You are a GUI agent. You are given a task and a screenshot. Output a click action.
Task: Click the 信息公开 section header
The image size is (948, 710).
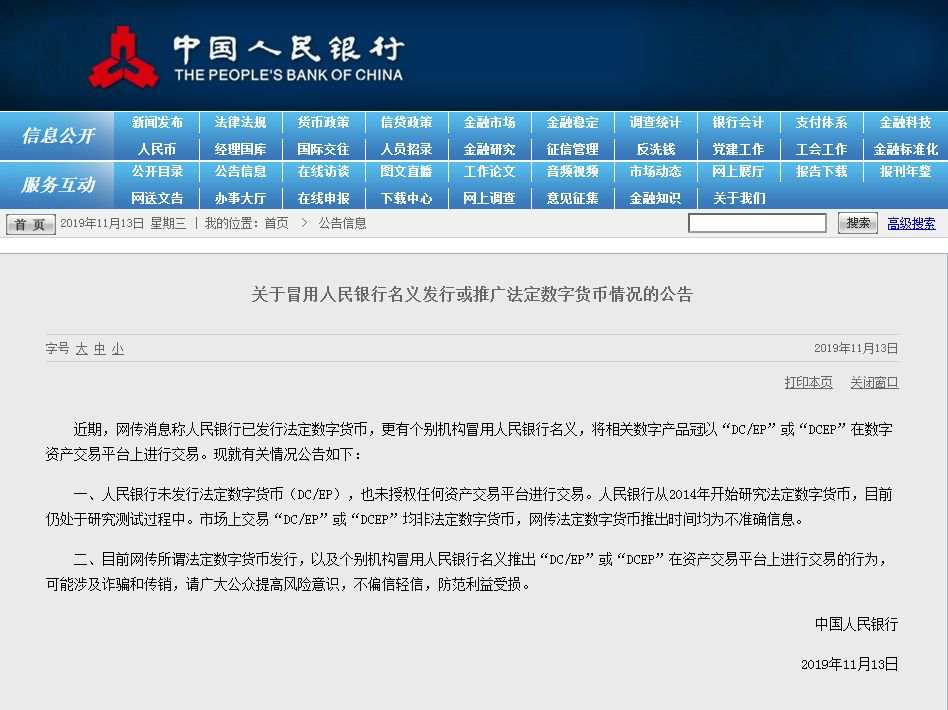tap(58, 135)
